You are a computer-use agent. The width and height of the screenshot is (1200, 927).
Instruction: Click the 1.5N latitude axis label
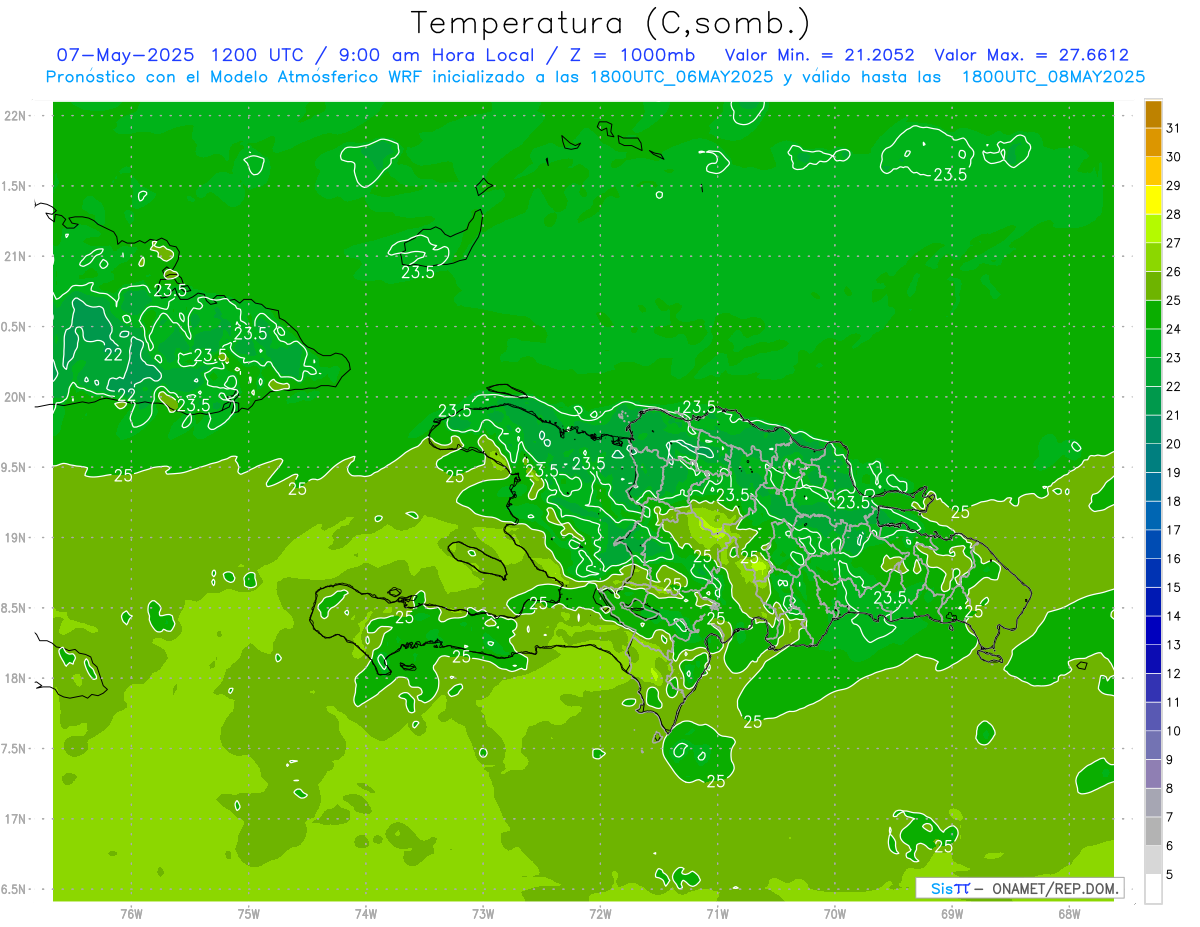click(14, 186)
